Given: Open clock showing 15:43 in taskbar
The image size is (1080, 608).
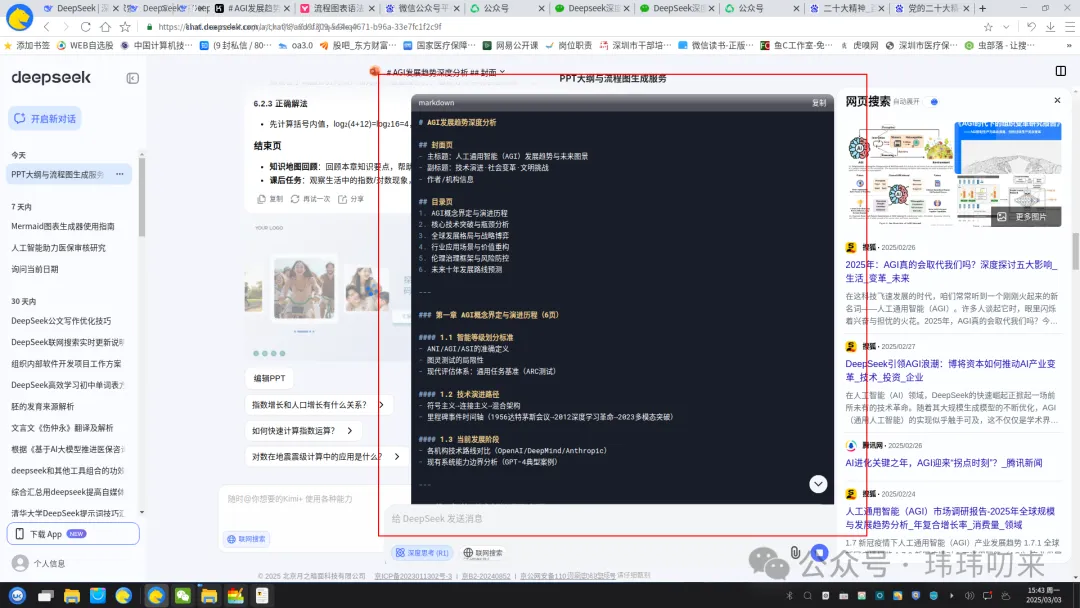Looking at the screenshot, I should 1044,595.
